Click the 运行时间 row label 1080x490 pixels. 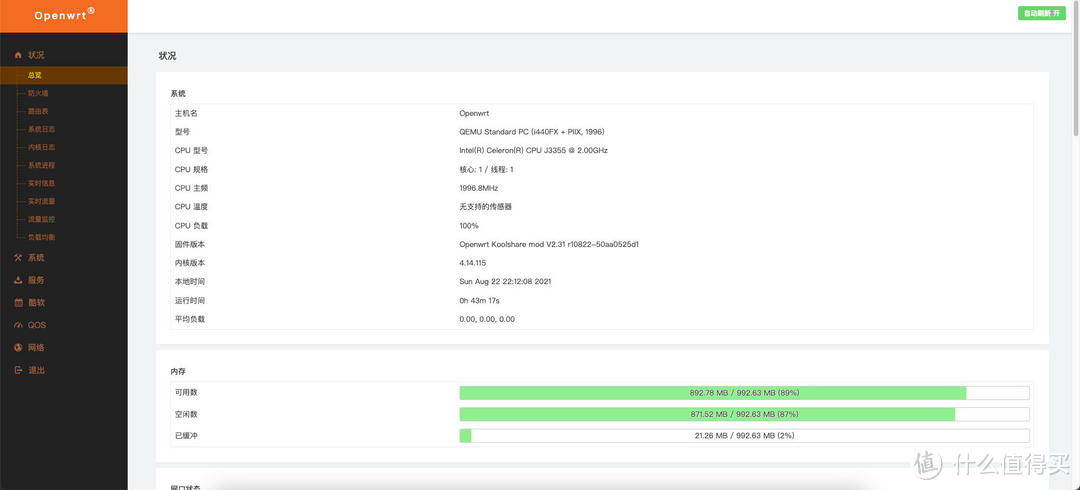(x=190, y=300)
